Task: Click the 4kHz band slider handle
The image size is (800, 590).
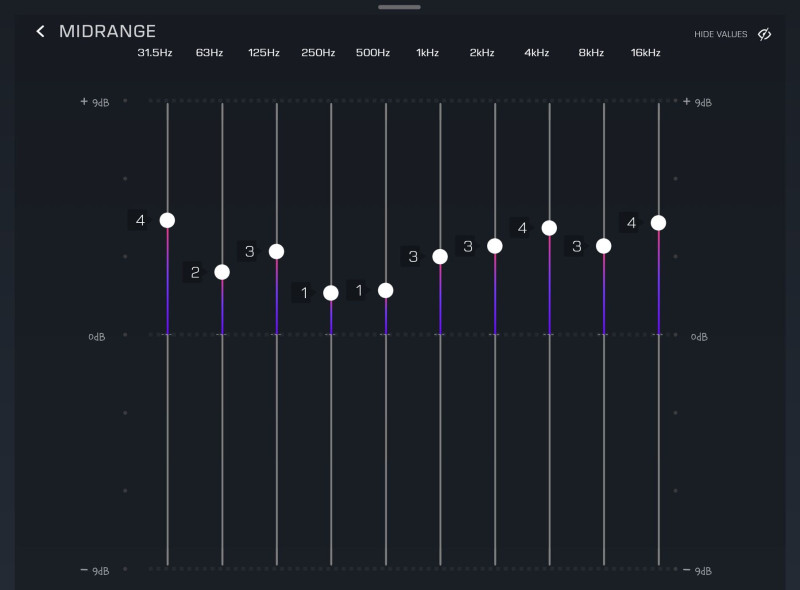Action: [x=549, y=228]
